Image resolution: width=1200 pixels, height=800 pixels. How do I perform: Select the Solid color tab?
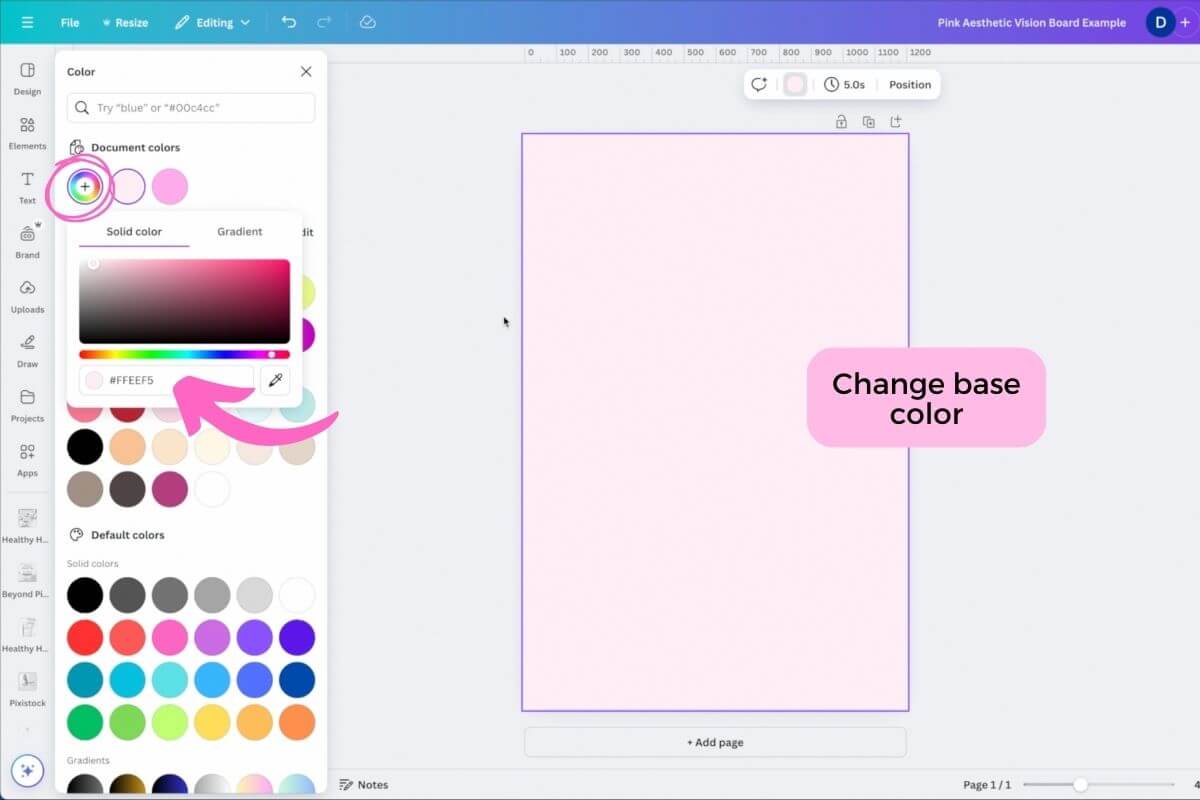tap(134, 232)
